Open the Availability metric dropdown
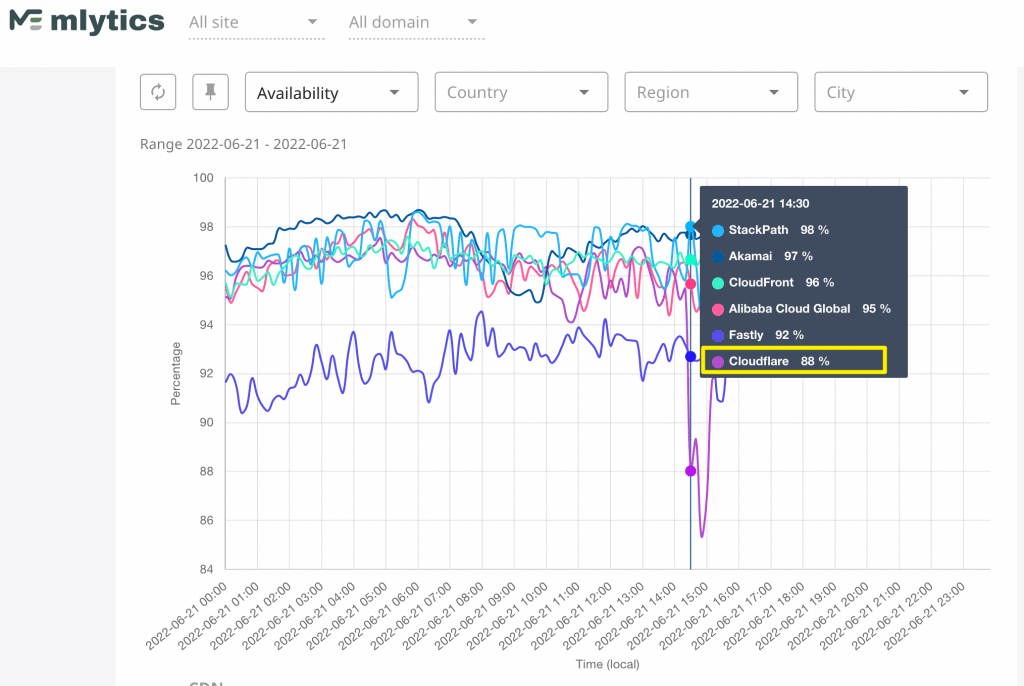1024x686 pixels. pyautogui.click(x=331, y=92)
